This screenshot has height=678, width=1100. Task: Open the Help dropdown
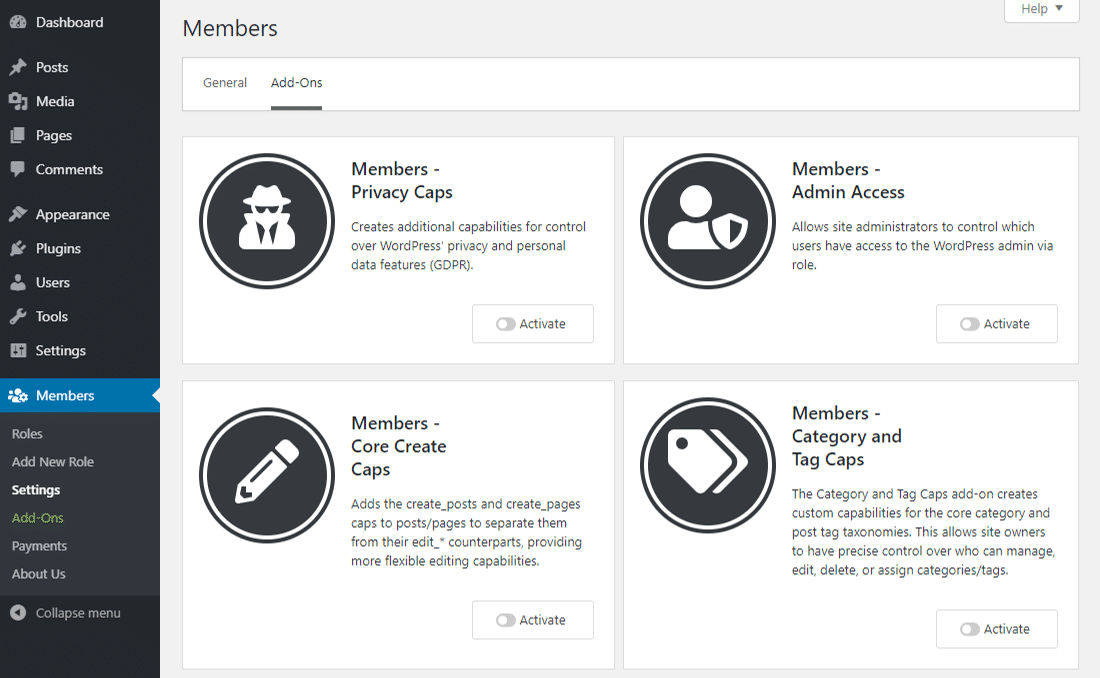tap(1040, 9)
